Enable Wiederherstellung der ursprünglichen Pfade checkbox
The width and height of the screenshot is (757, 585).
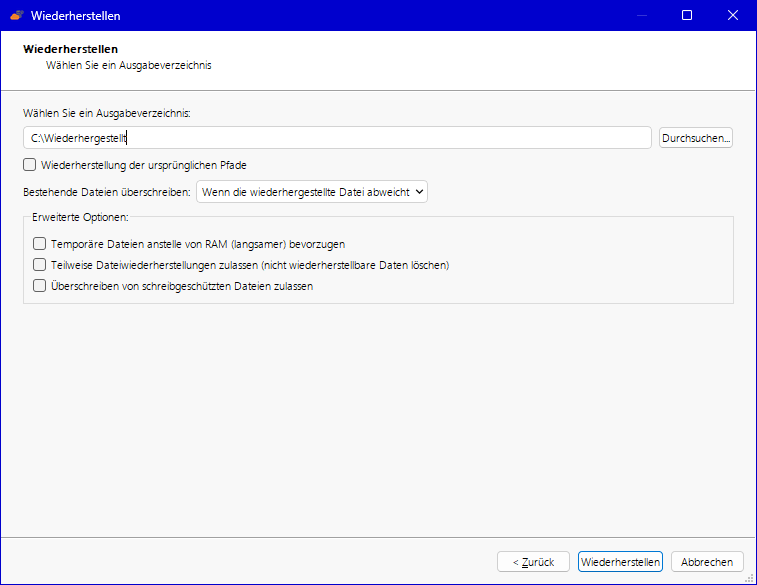click(x=29, y=165)
